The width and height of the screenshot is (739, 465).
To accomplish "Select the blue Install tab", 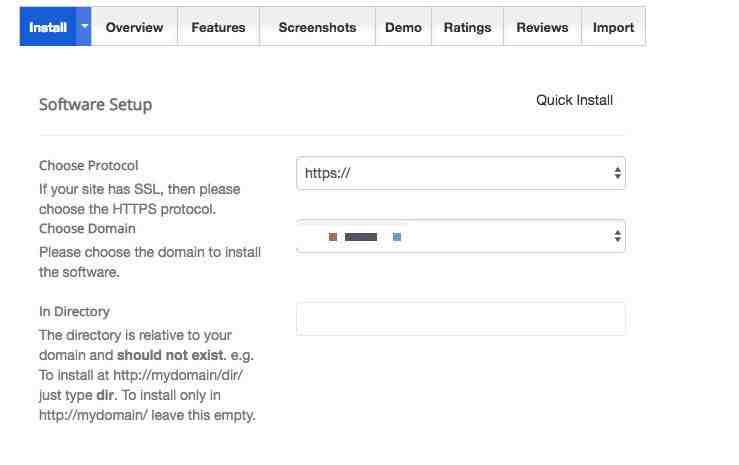I will (48, 26).
